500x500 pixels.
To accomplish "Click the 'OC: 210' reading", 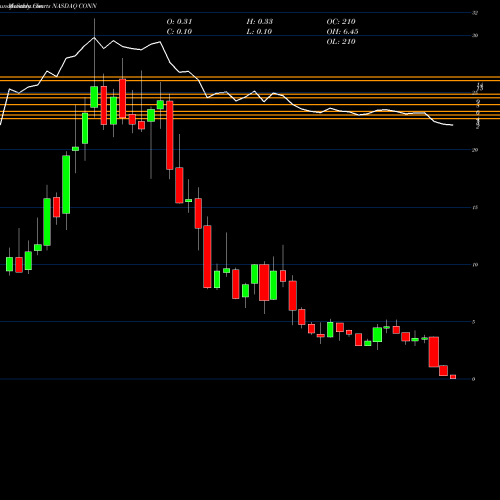I will (x=341, y=22).
